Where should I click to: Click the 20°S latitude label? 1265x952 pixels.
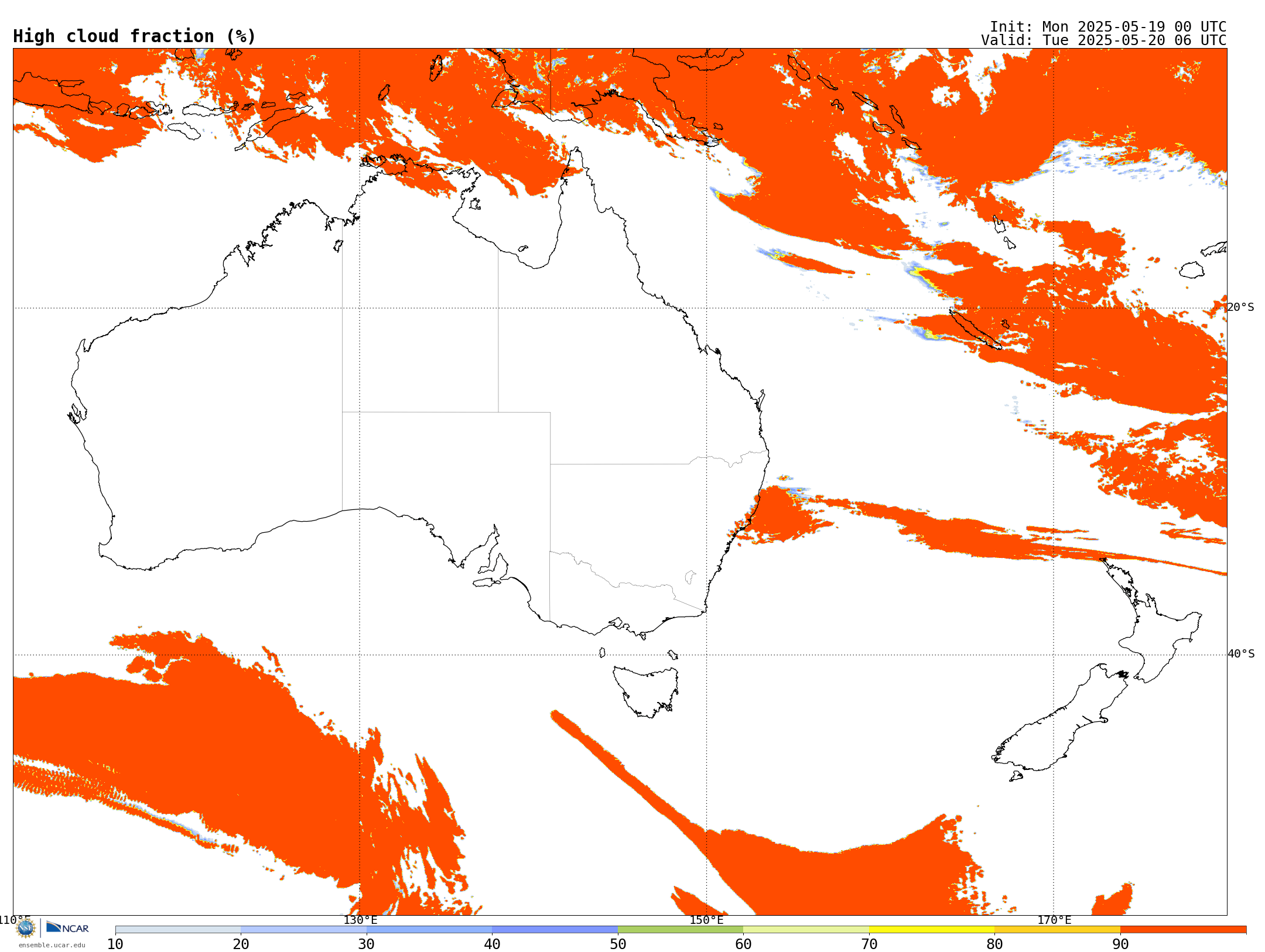pos(1241,307)
